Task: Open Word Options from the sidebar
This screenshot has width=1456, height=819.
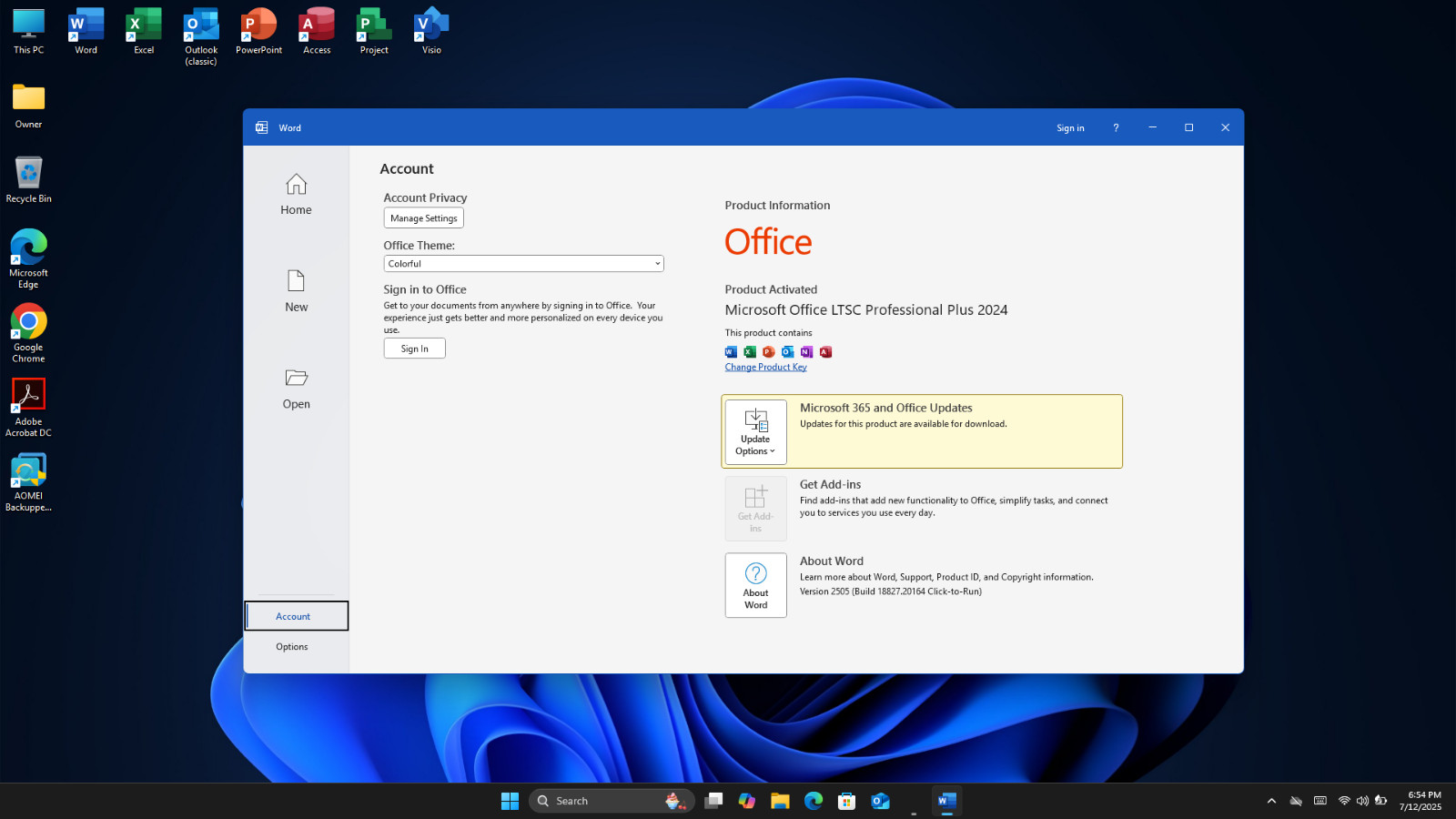Action: tap(292, 647)
